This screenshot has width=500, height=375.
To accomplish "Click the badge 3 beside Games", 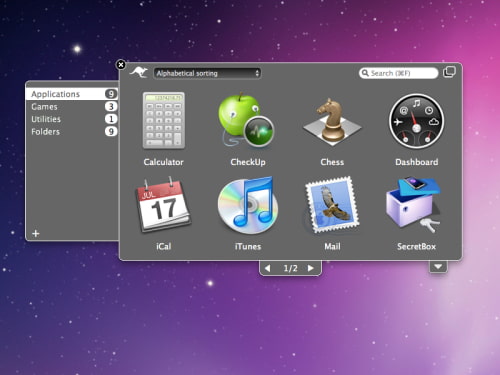I will 111,107.
